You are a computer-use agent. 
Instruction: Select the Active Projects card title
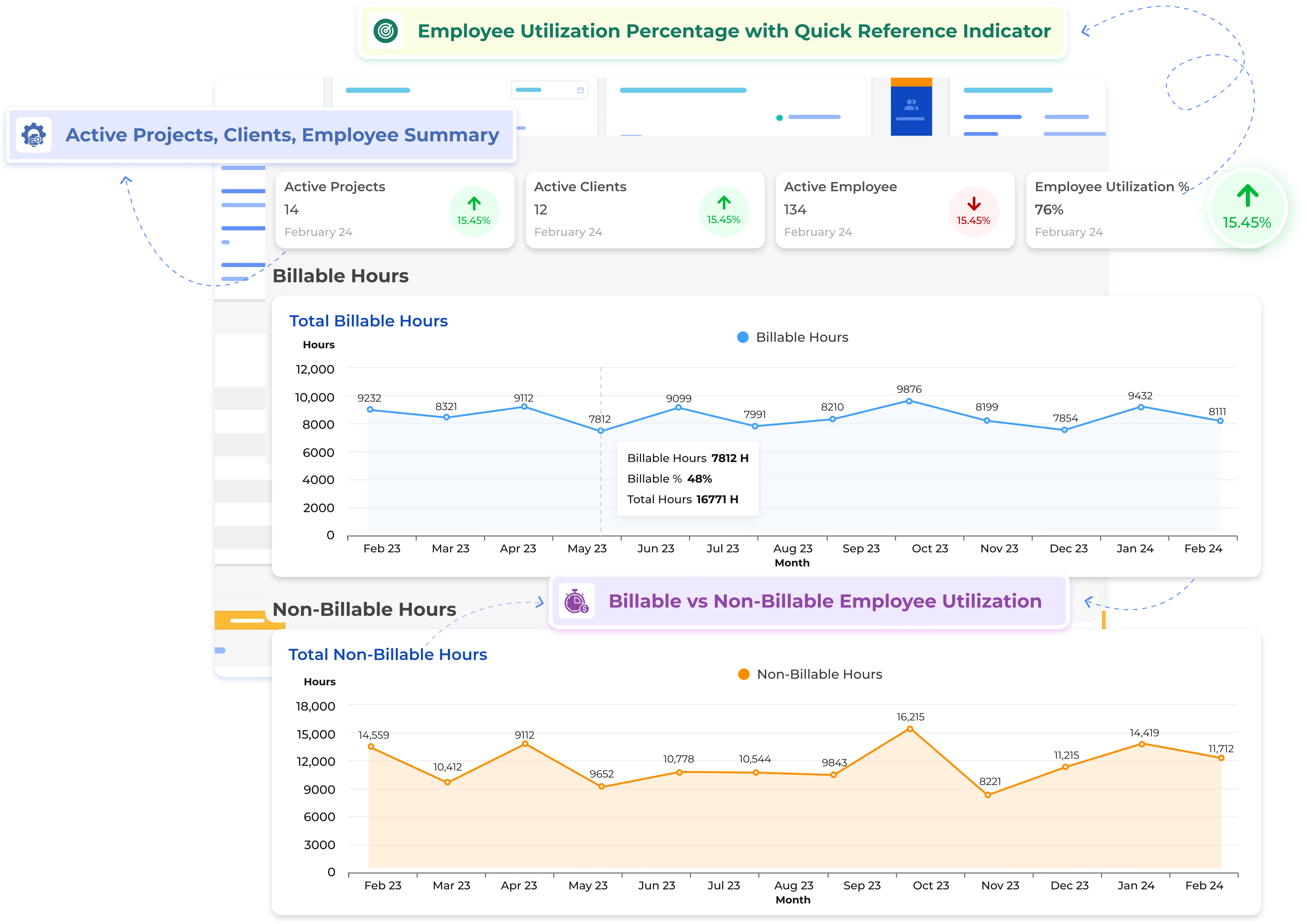[334, 187]
